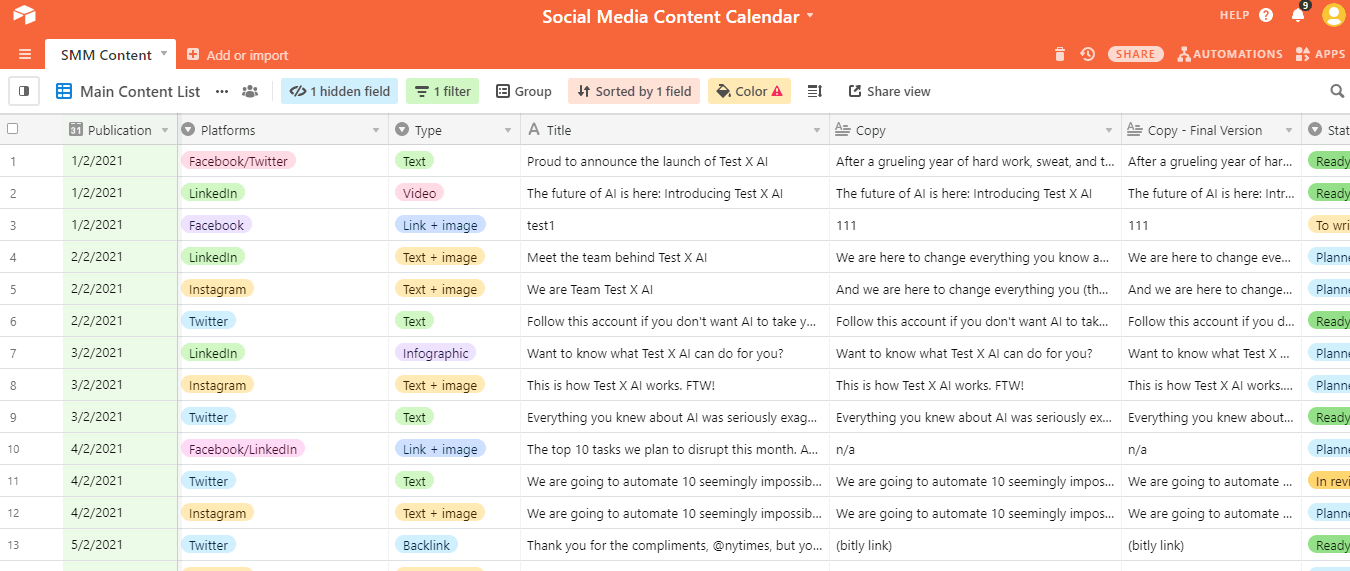
Task: Click the search magnifier icon
Action: [x=1337, y=91]
